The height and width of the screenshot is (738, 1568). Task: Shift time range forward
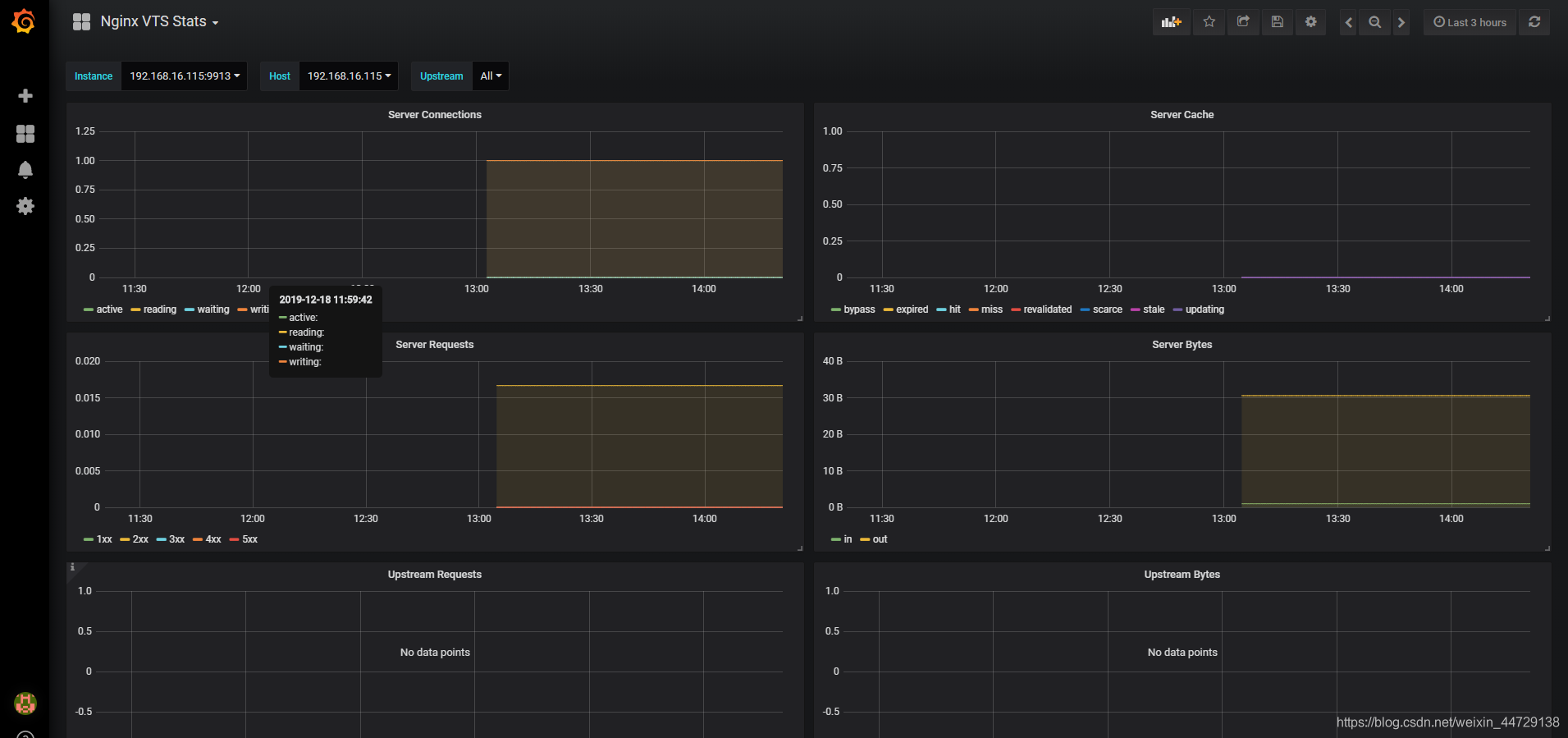point(1401,22)
